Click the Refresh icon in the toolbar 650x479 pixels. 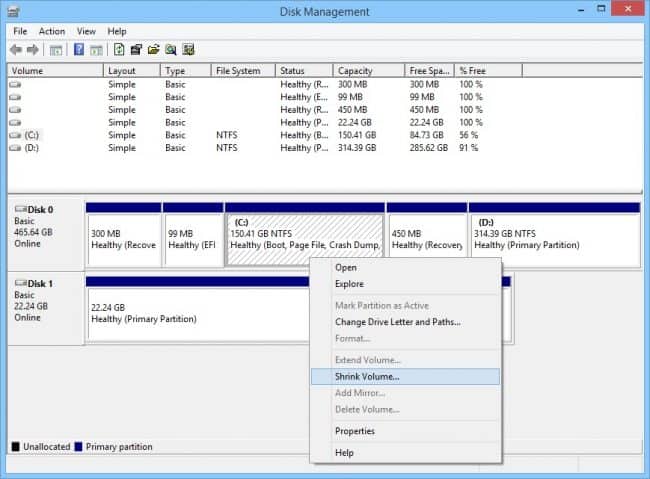(x=119, y=49)
